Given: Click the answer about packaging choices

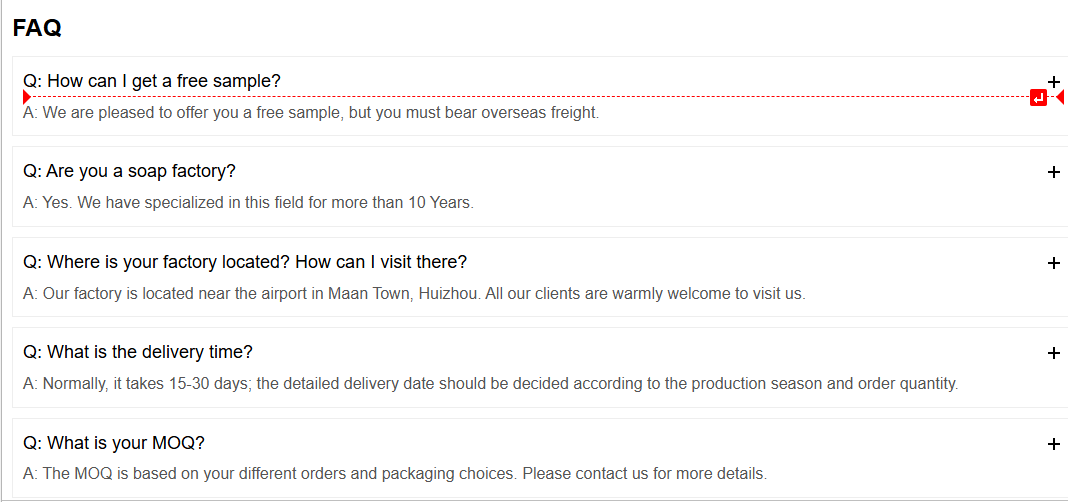Looking at the screenshot, I should 395,473.
